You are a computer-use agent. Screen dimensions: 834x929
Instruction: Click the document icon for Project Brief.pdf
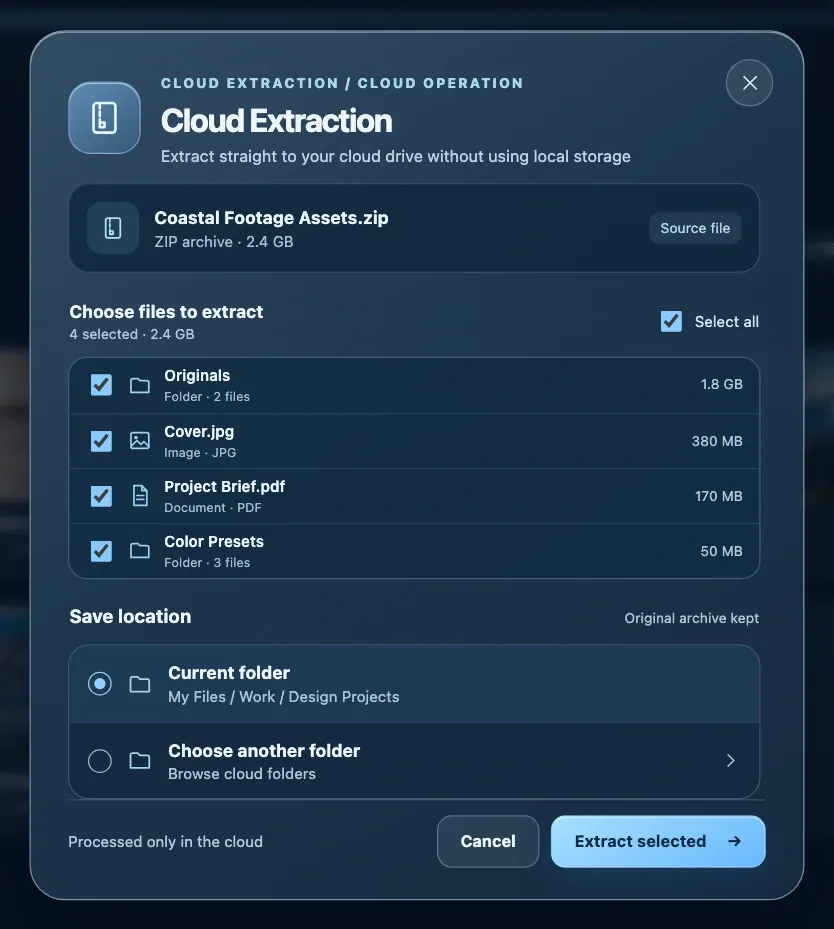coord(140,496)
